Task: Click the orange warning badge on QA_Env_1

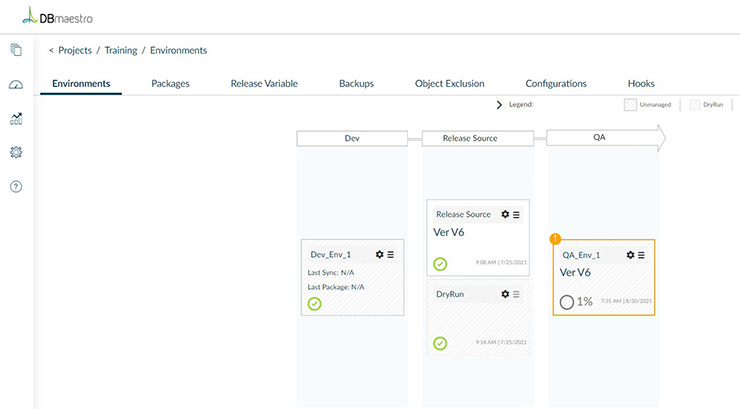Action: [x=555, y=239]
